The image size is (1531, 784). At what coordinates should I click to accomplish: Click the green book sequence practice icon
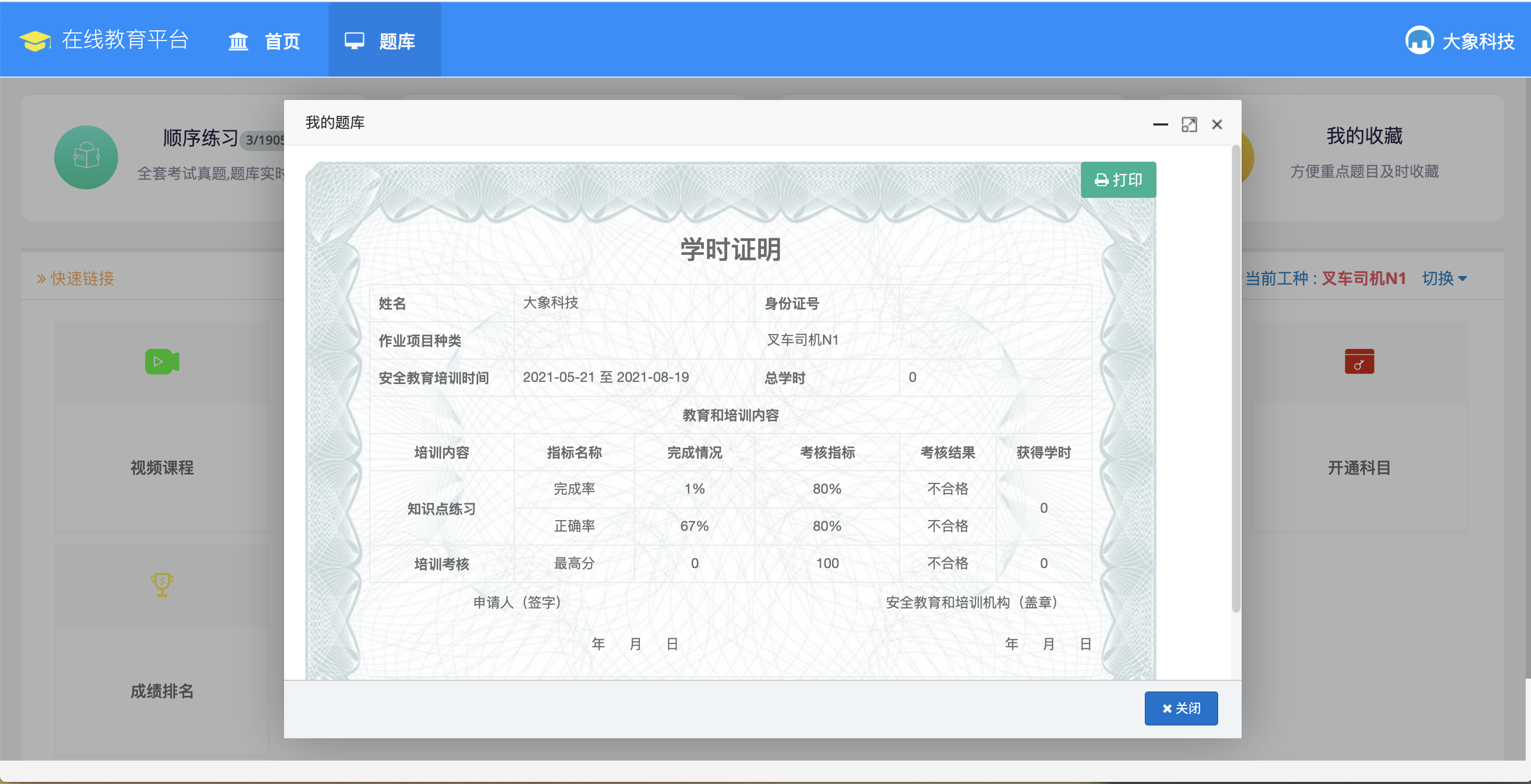(86, 157)
